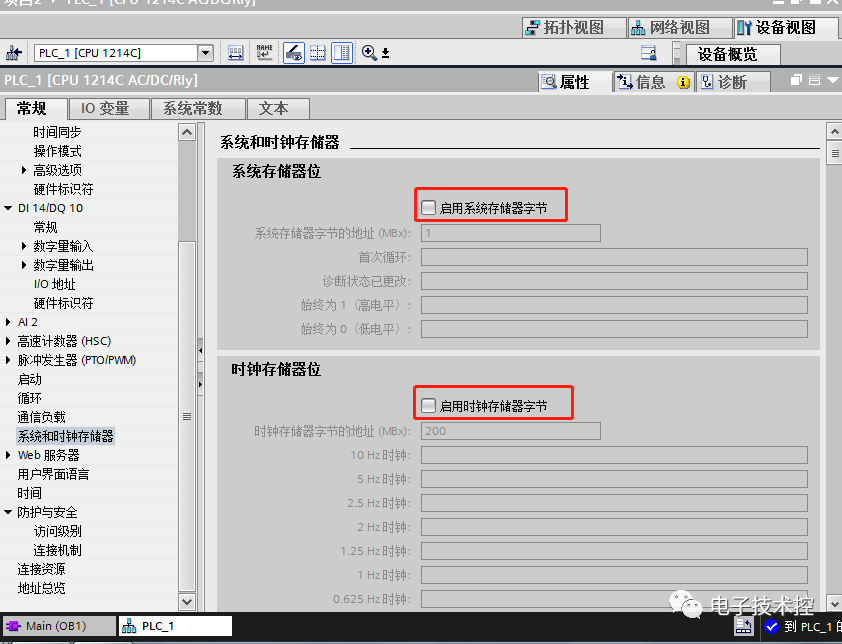
Task: Click the small left arrow on the splitter
Action: [x=200, y=350]
